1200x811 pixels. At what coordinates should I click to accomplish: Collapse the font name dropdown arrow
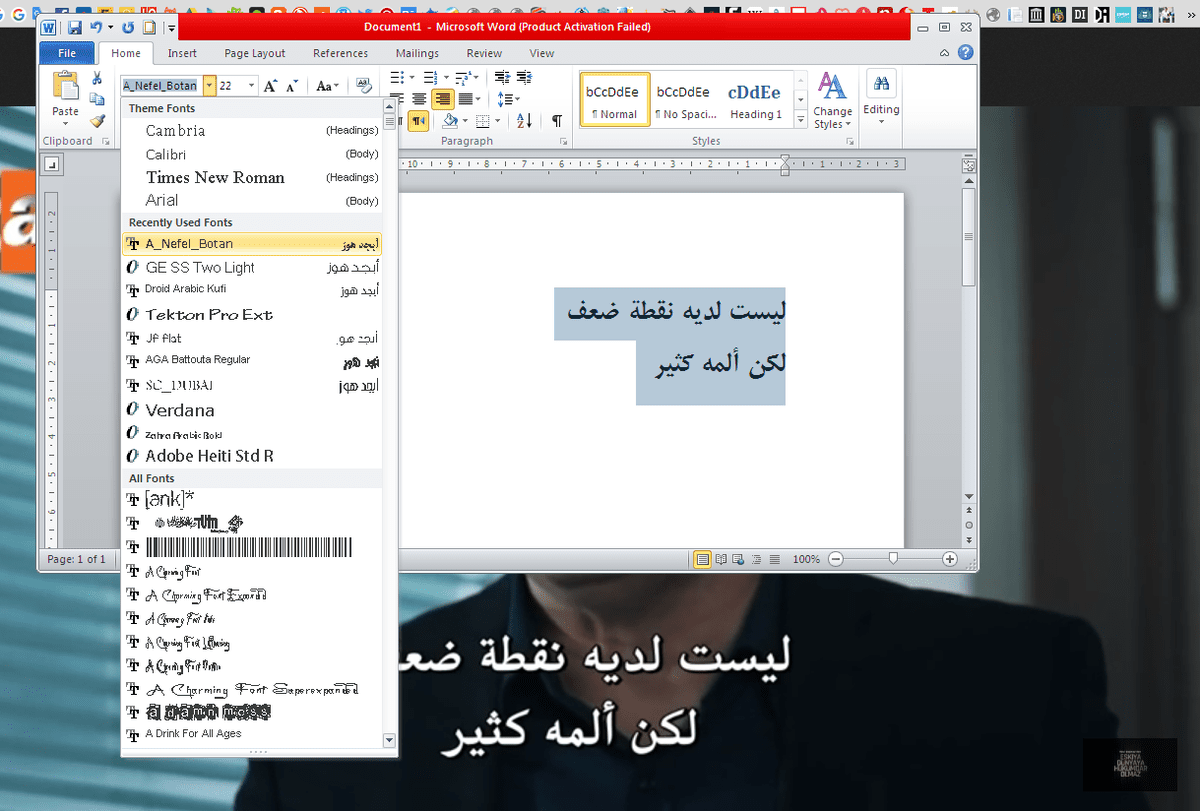[209, 86]
